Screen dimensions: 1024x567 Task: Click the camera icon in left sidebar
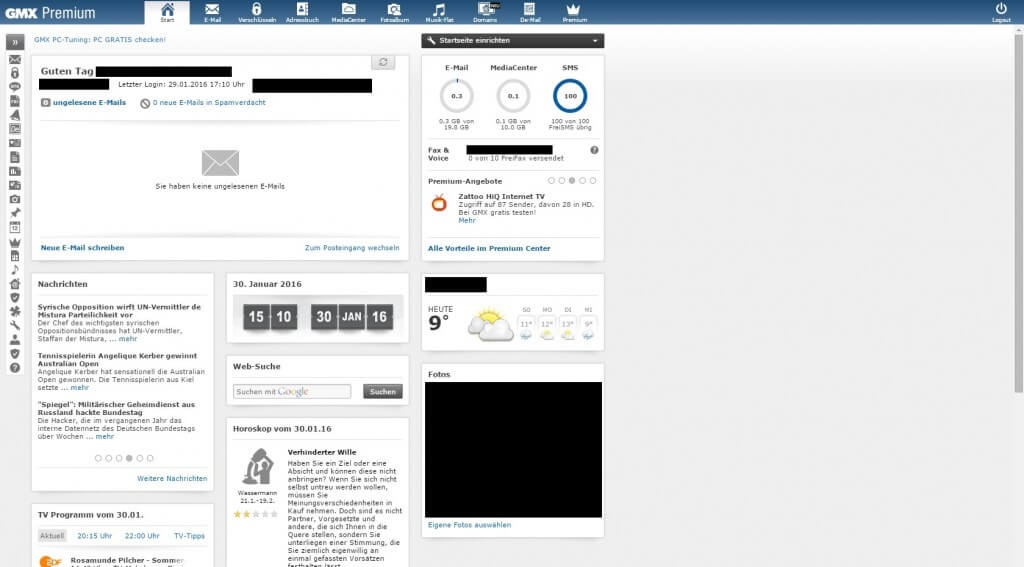(x=14, y=199)
